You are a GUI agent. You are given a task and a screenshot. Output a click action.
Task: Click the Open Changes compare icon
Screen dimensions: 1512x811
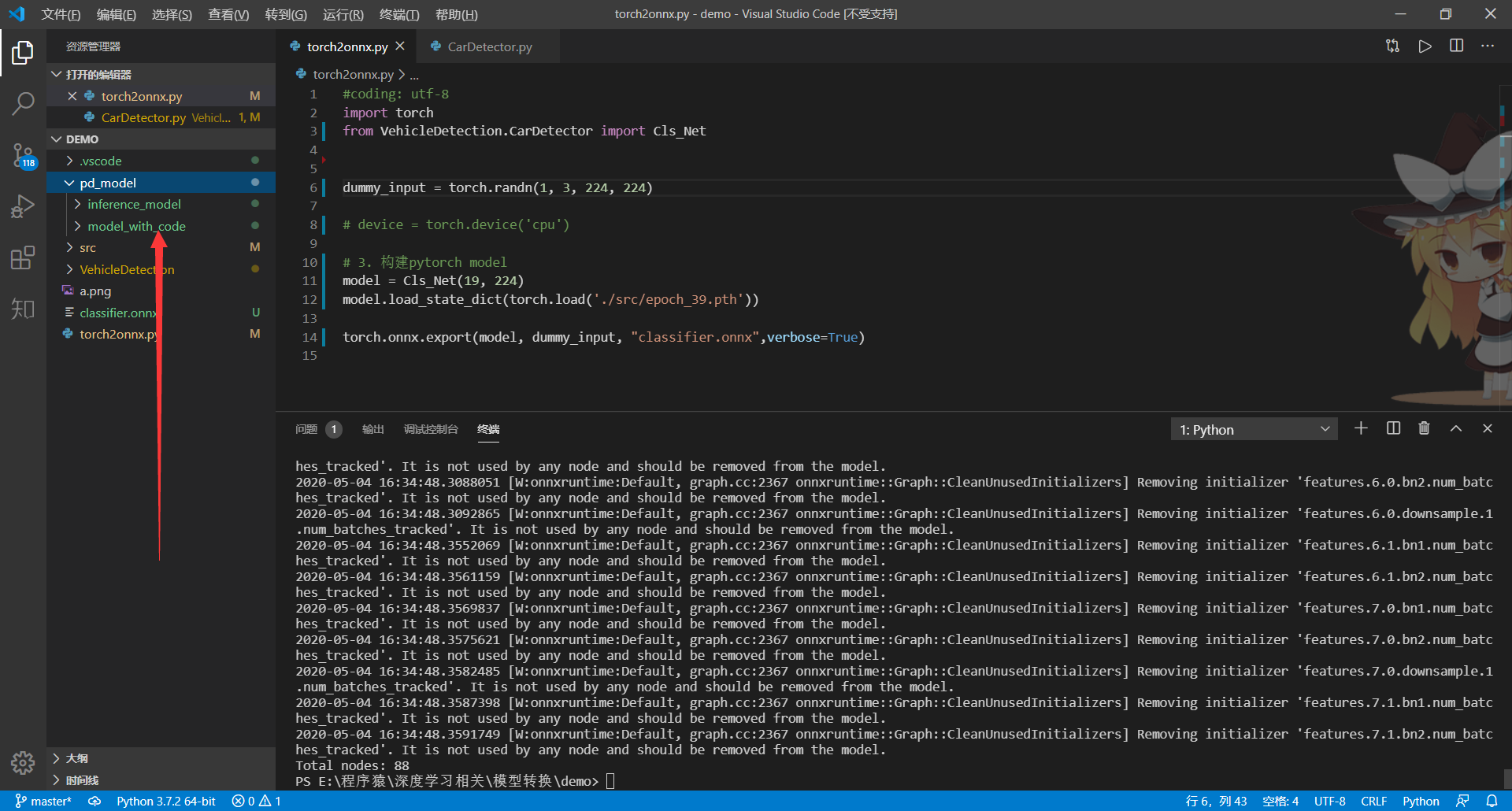click(1393, 46)
